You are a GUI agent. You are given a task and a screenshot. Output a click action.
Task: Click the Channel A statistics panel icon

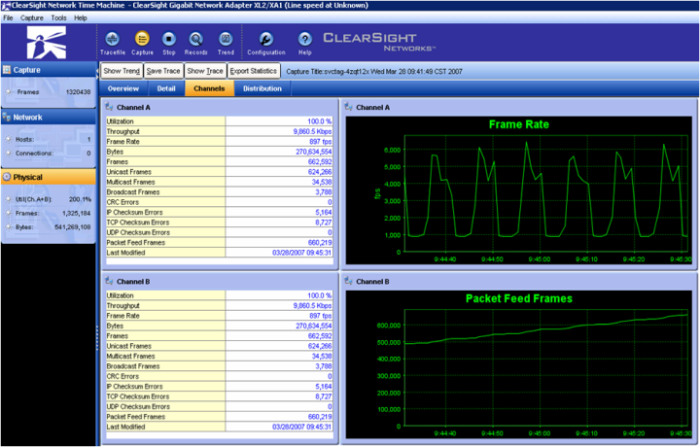pos(109,107)
